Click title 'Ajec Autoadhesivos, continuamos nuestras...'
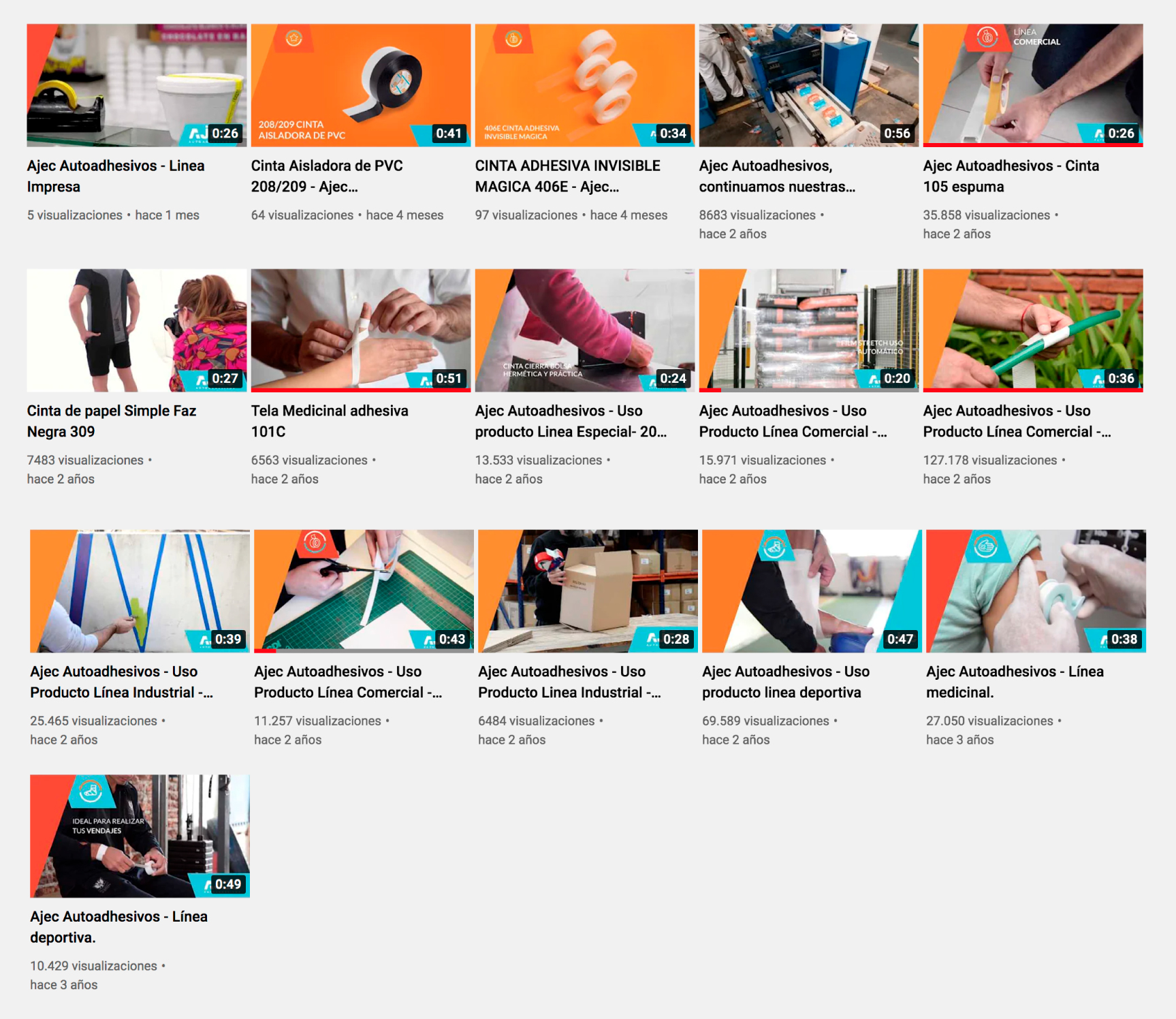1176x1019 pixels. [777, 176]
